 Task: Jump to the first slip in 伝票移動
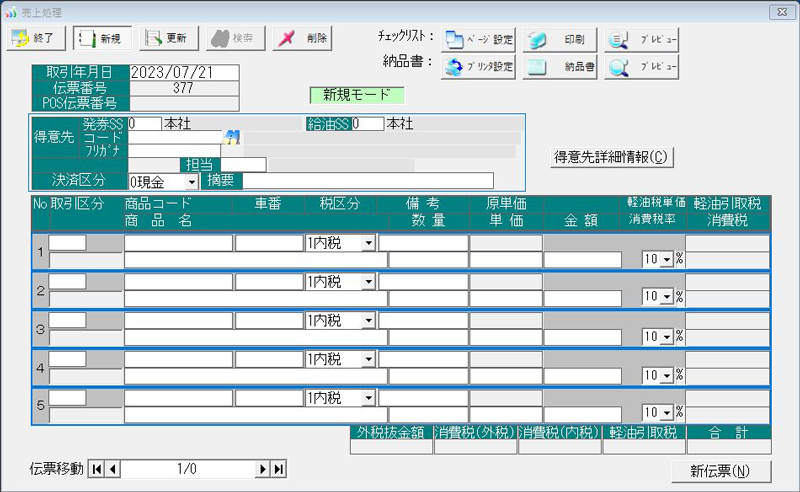click(x=97, y=469)
